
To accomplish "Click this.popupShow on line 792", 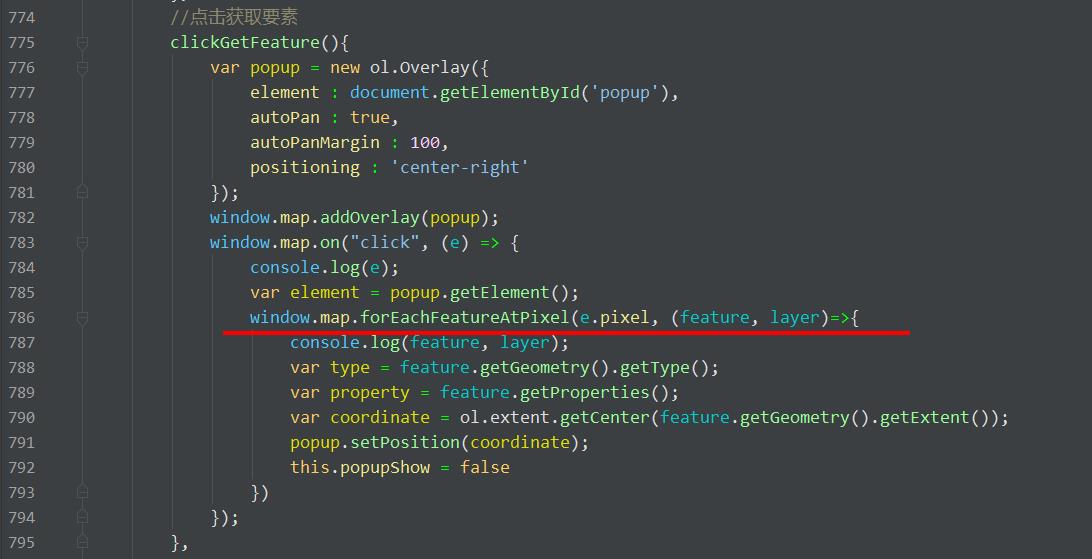I will click(x=360, y=467).
